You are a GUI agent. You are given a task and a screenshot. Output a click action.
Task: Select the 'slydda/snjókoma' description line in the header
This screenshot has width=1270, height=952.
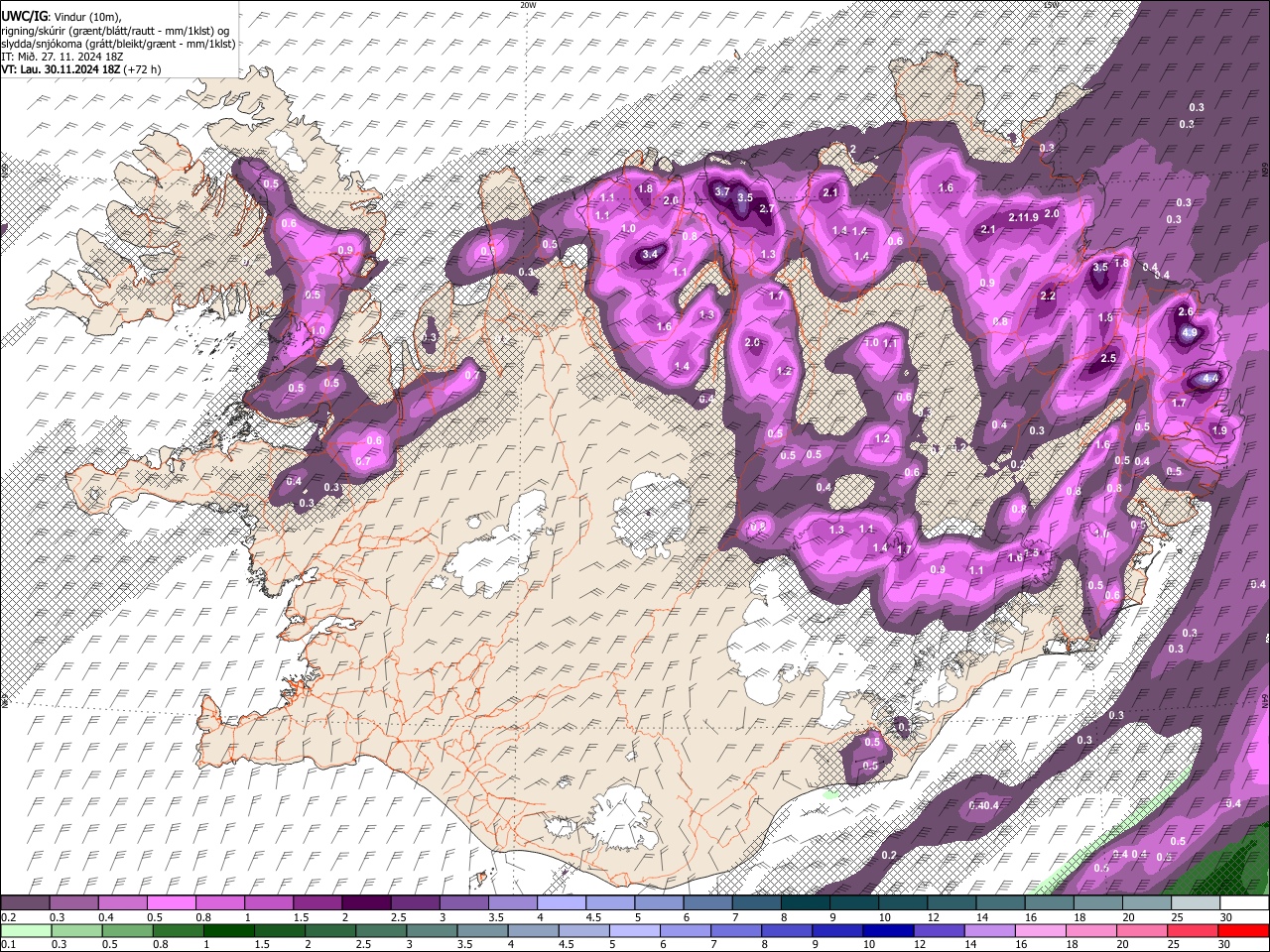pyautogui.click(x=118, y=44)
